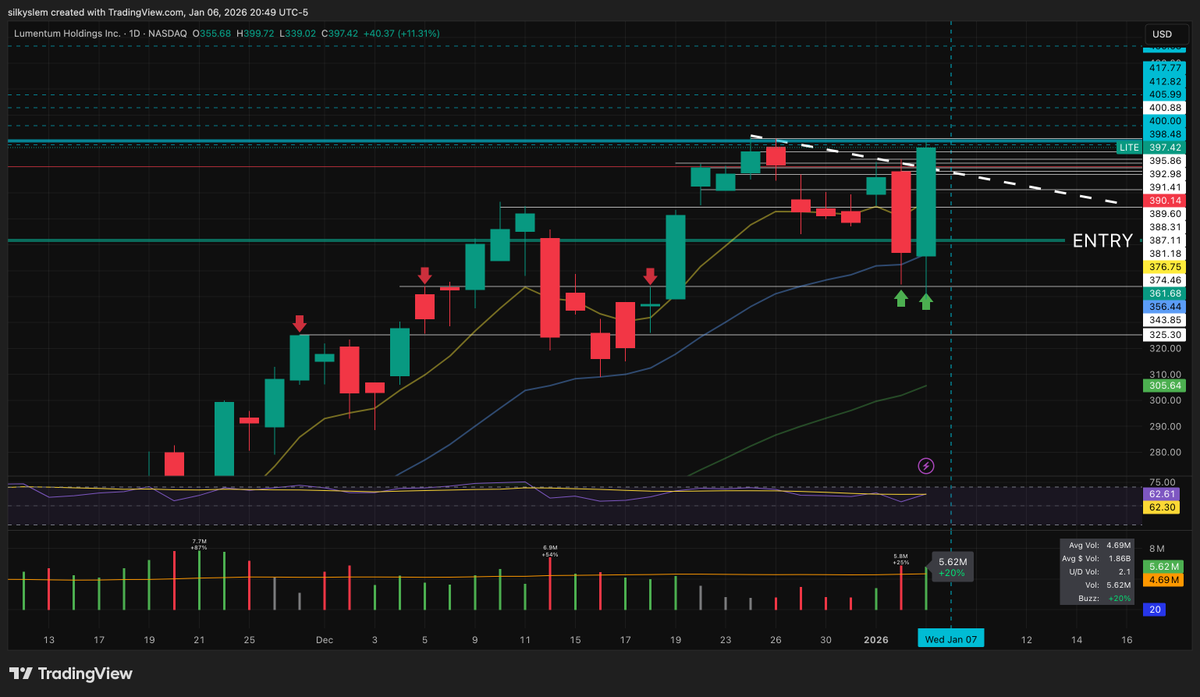Click the green 5.62M volume axis label
The image size is (1200, 697).
pos(1161,566)
